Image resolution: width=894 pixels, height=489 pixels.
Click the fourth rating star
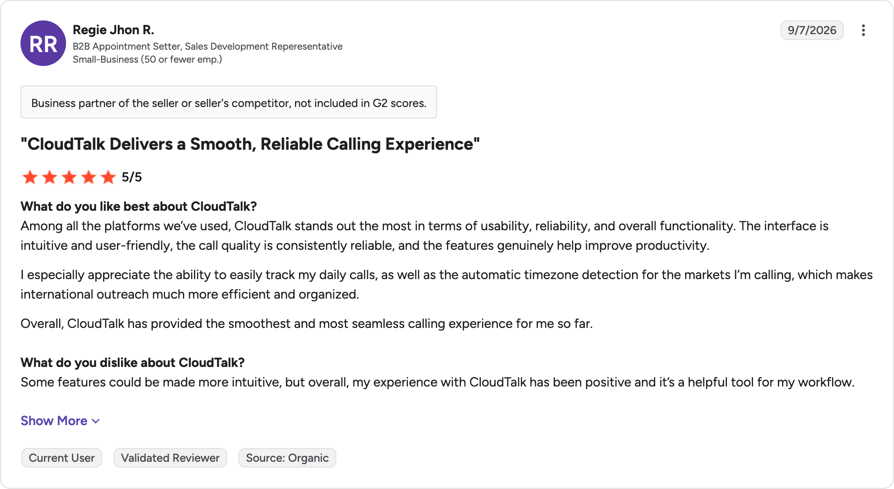click(88, 177)
